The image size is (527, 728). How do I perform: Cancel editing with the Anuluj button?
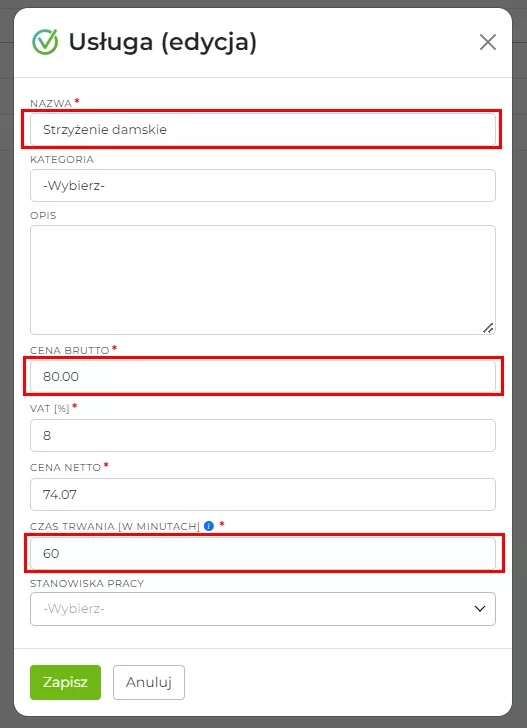pyautogui.click(x=149, y=682)
